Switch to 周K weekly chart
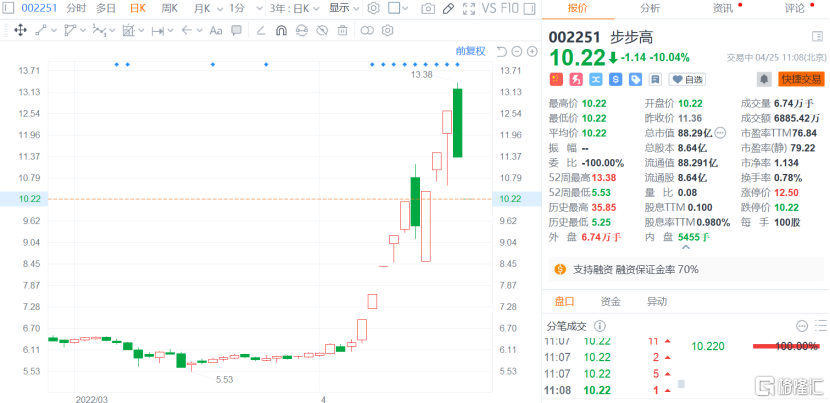This screenshot has height=403, width=830. coord(169,8)
